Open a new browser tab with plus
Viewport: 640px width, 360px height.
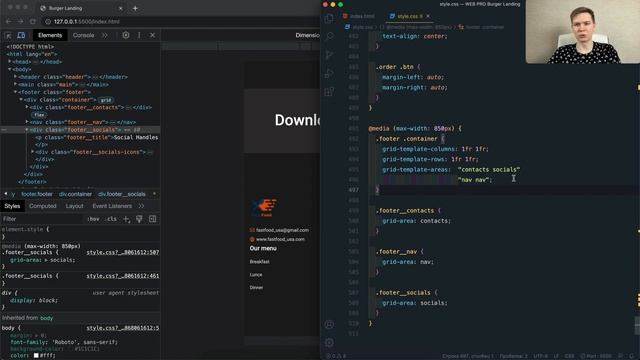[x=135, y=8]
